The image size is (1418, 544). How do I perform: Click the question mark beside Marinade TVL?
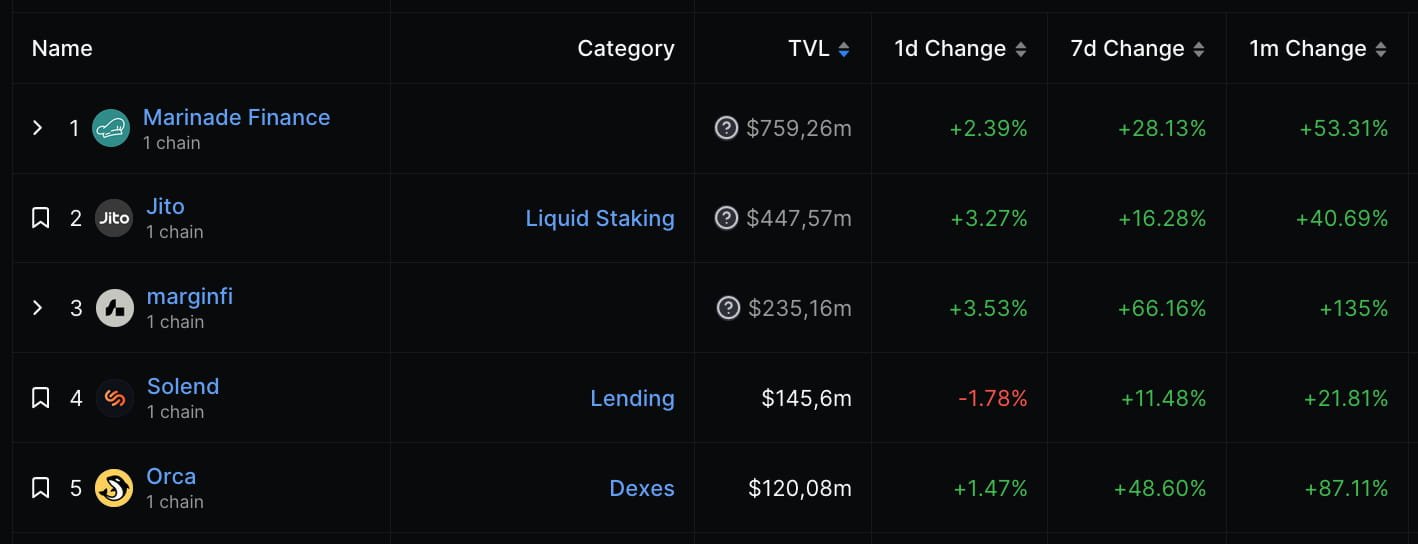tap(726, 128)
